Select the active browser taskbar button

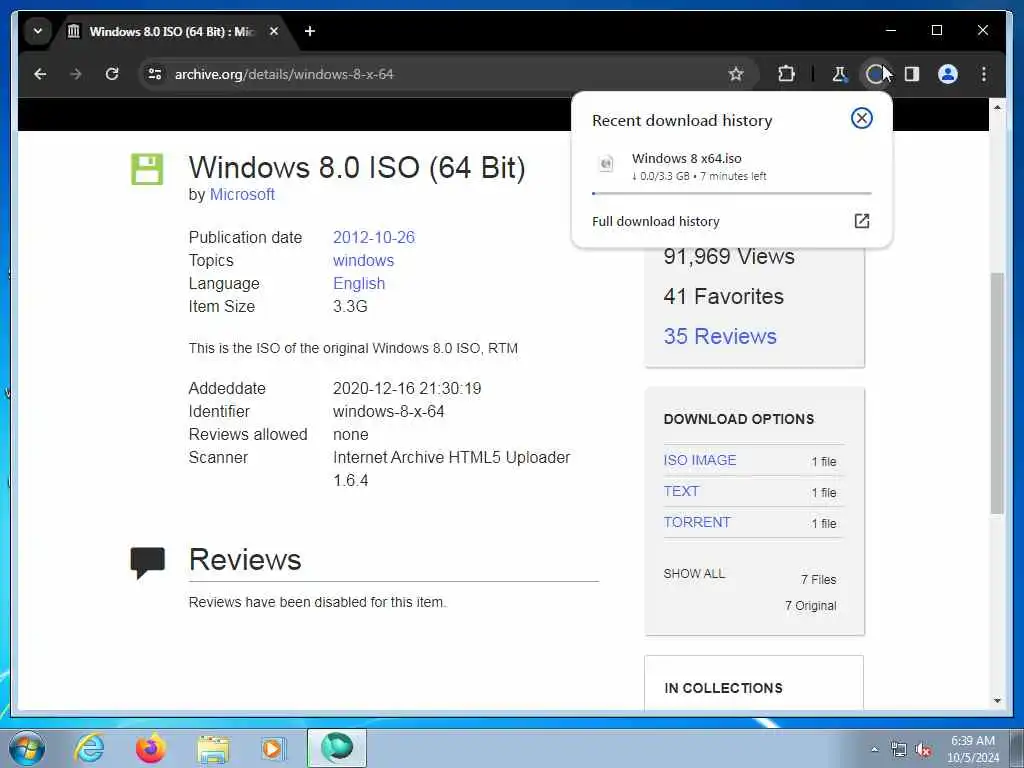coord(337,748)
